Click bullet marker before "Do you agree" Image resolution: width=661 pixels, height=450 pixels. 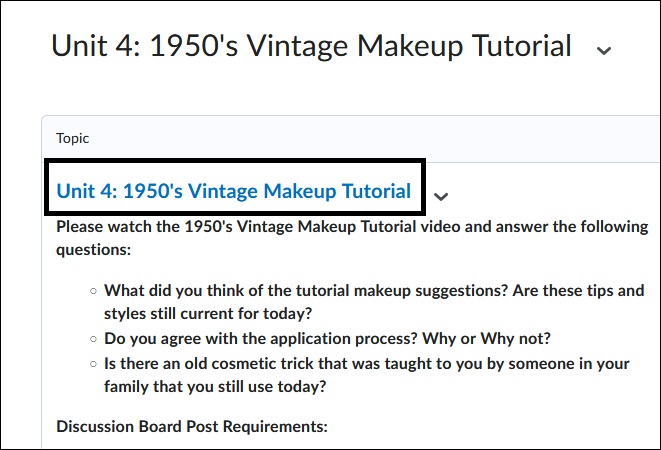coord(93,338)
